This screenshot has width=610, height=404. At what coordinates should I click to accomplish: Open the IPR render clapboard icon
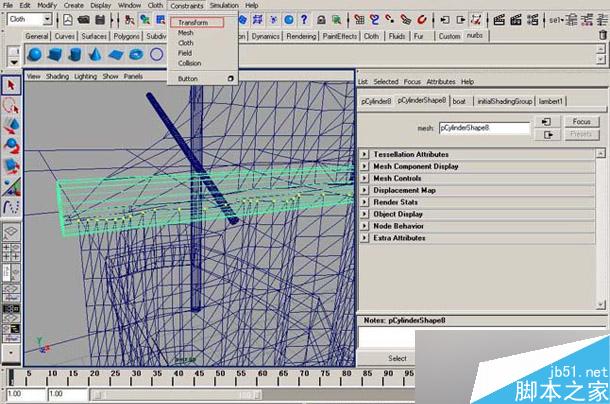(x=516, y=19)
